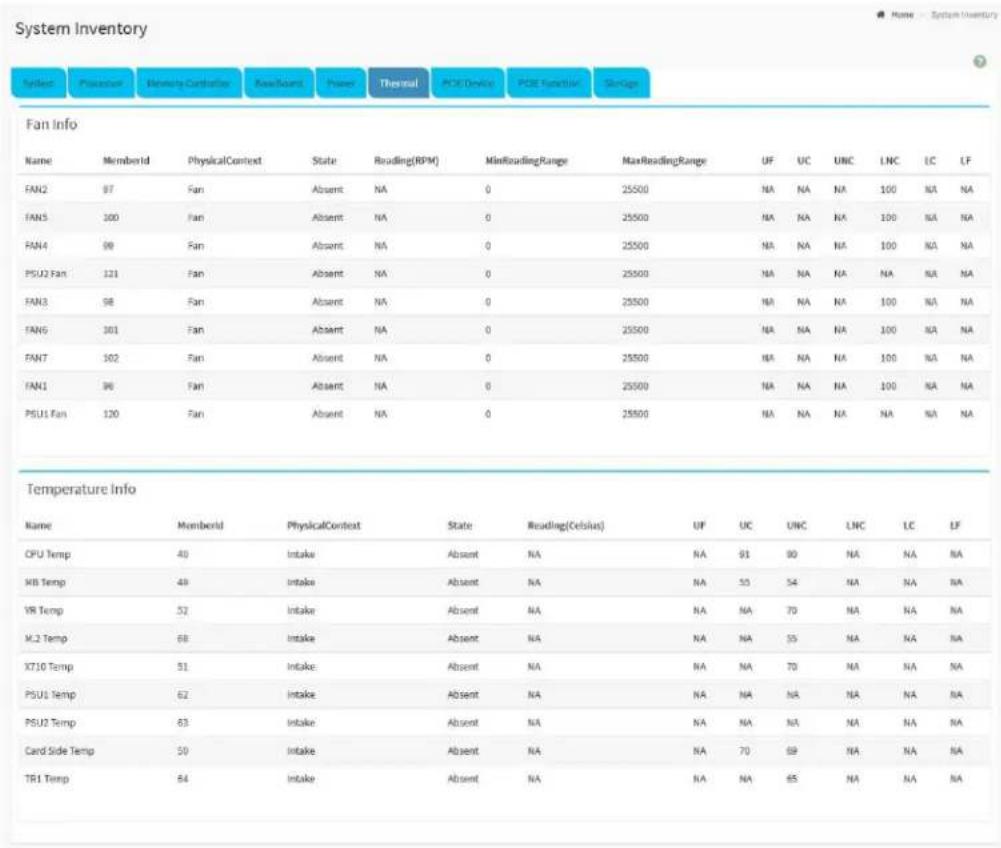Click the Reading(Celsius) column header
The image size is (1001, 848).
click(566, 526)
